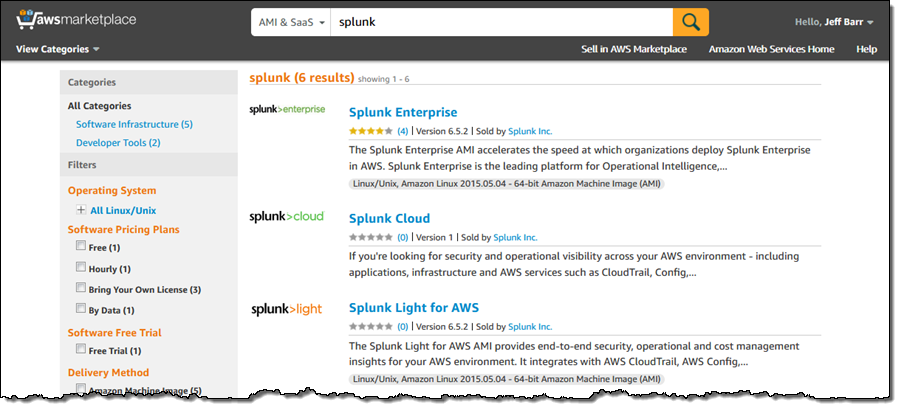This screenshot has height=409, width=900.
Task: Open the Help menu item
Action: [x=866, y=49]
